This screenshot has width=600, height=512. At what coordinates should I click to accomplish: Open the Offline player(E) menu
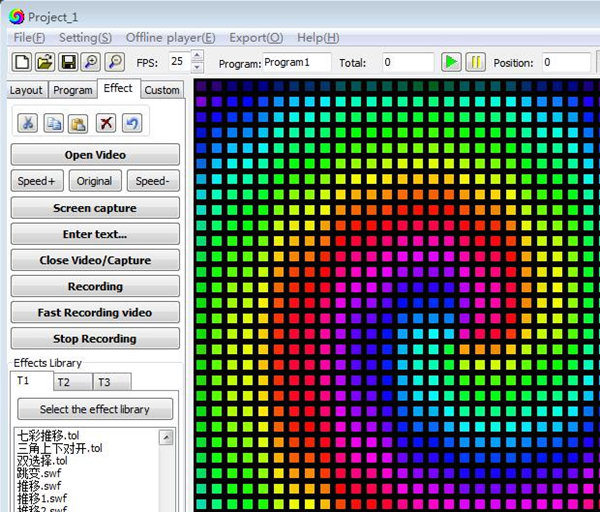pos(171,38)
